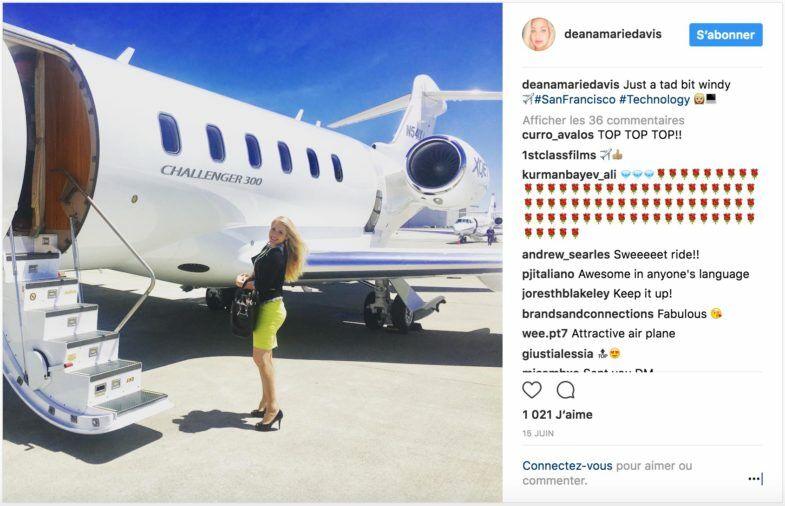Screen dimensions: 785x506
Task: Open the deanamariedavis username in header
Action: (613, 34)
